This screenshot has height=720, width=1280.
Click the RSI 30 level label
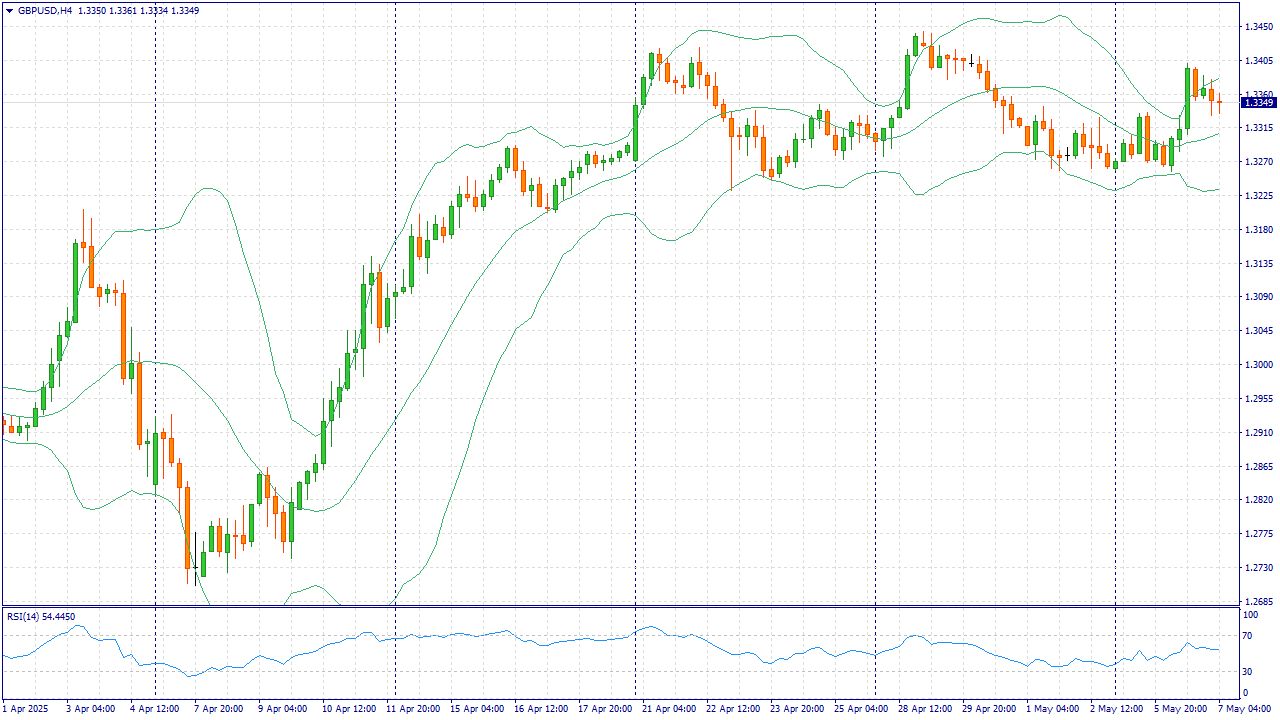tap(1246, 671)
